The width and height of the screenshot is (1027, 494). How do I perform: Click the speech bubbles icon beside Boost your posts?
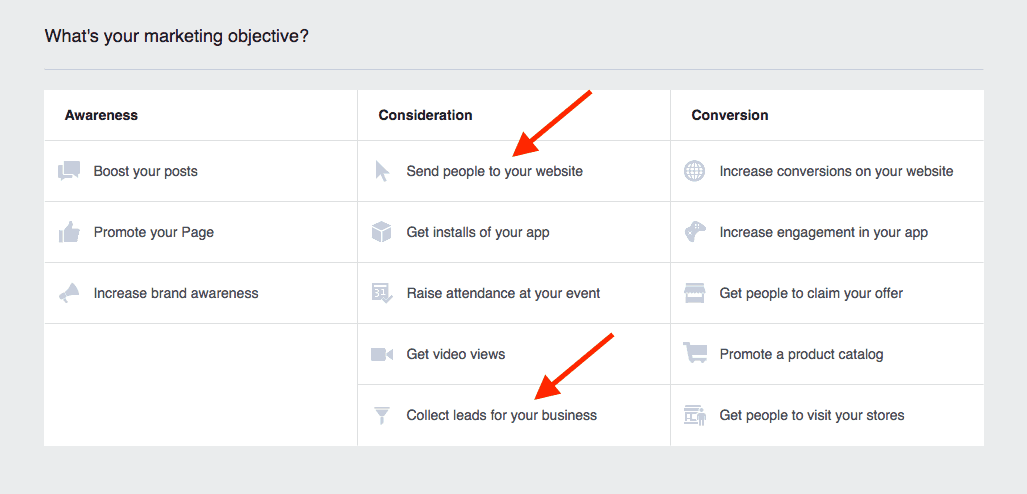click(x=69, y=171)
